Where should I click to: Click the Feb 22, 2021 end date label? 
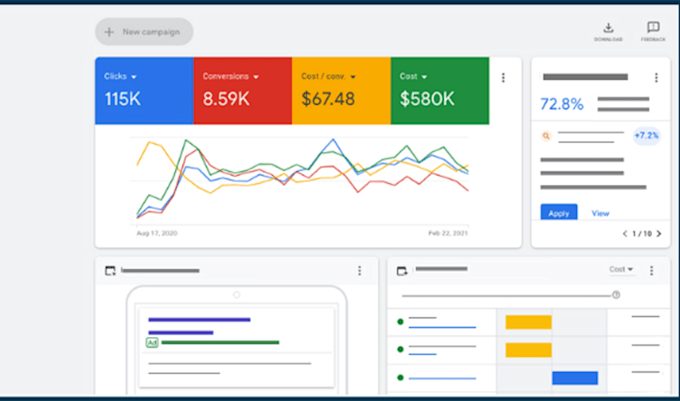pos(448,233)
